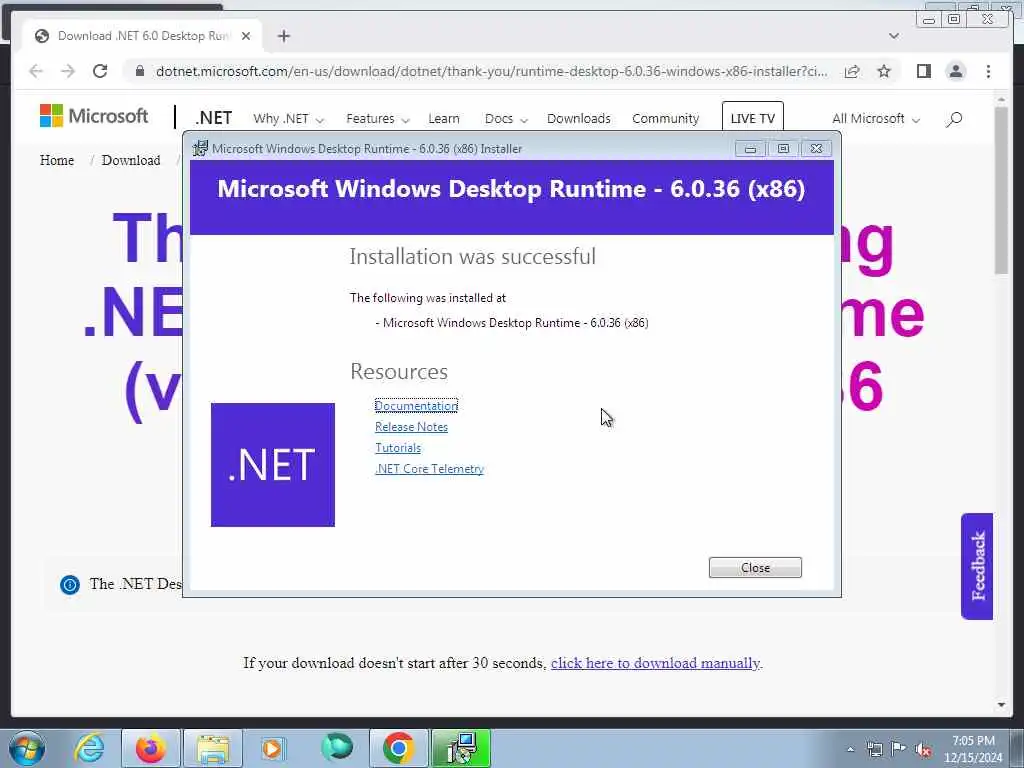Select the Download .NET 6.0 Desktop Runtime tab
Screen dimensions: 1024x768
pos(142,36)
